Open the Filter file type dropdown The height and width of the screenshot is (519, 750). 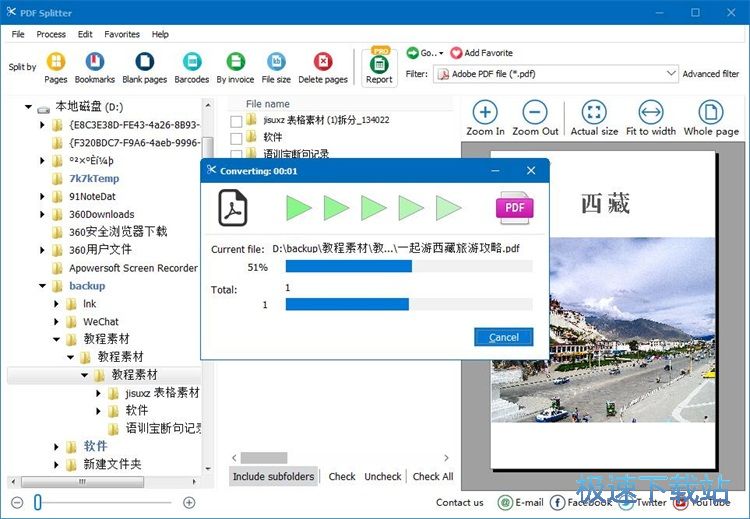[x=671, y=74]
